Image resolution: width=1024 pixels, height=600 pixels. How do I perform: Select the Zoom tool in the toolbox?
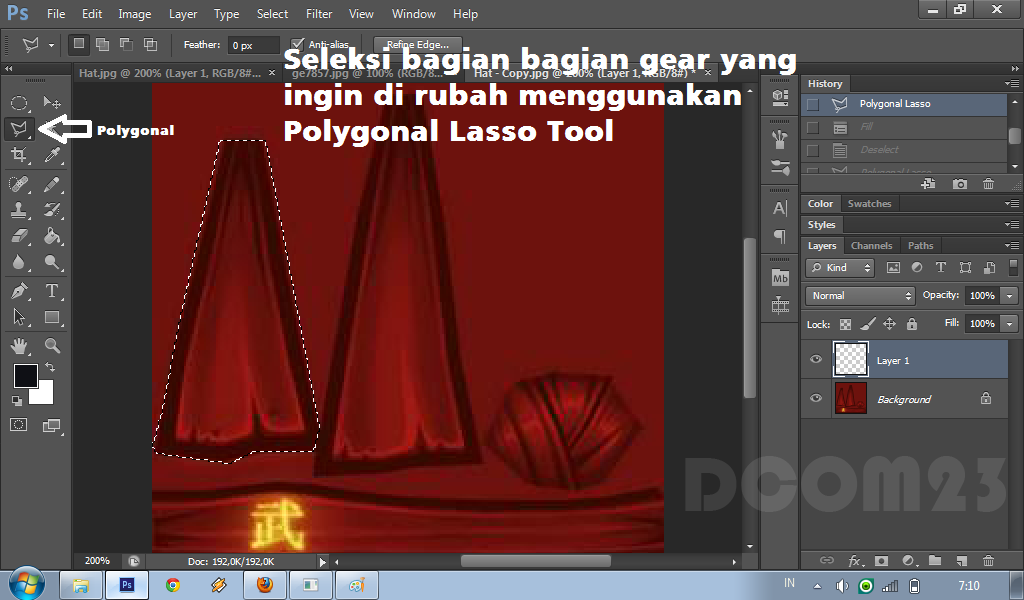(52, 345)
